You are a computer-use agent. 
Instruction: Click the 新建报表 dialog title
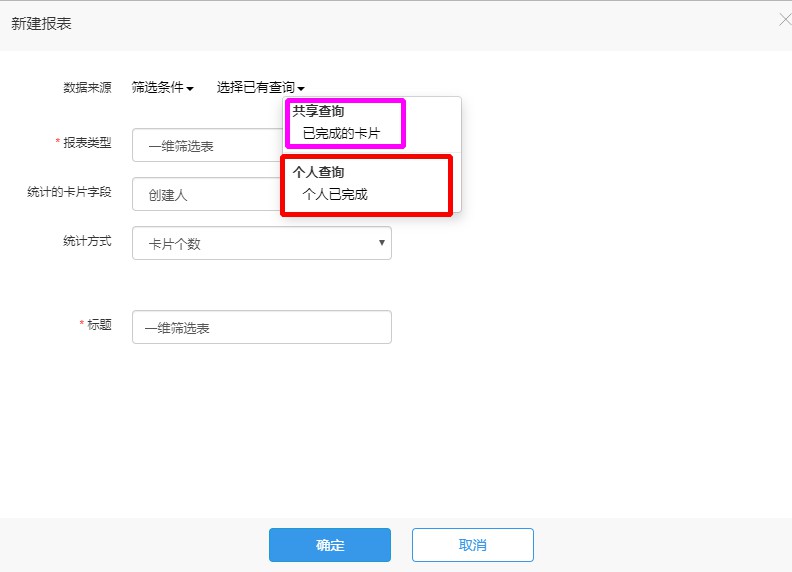tap(41, 24)
